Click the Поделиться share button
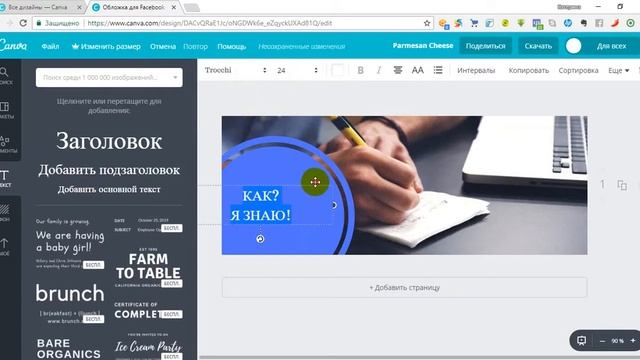This screenshot has height=360, width=640. [x=486, y=46]
